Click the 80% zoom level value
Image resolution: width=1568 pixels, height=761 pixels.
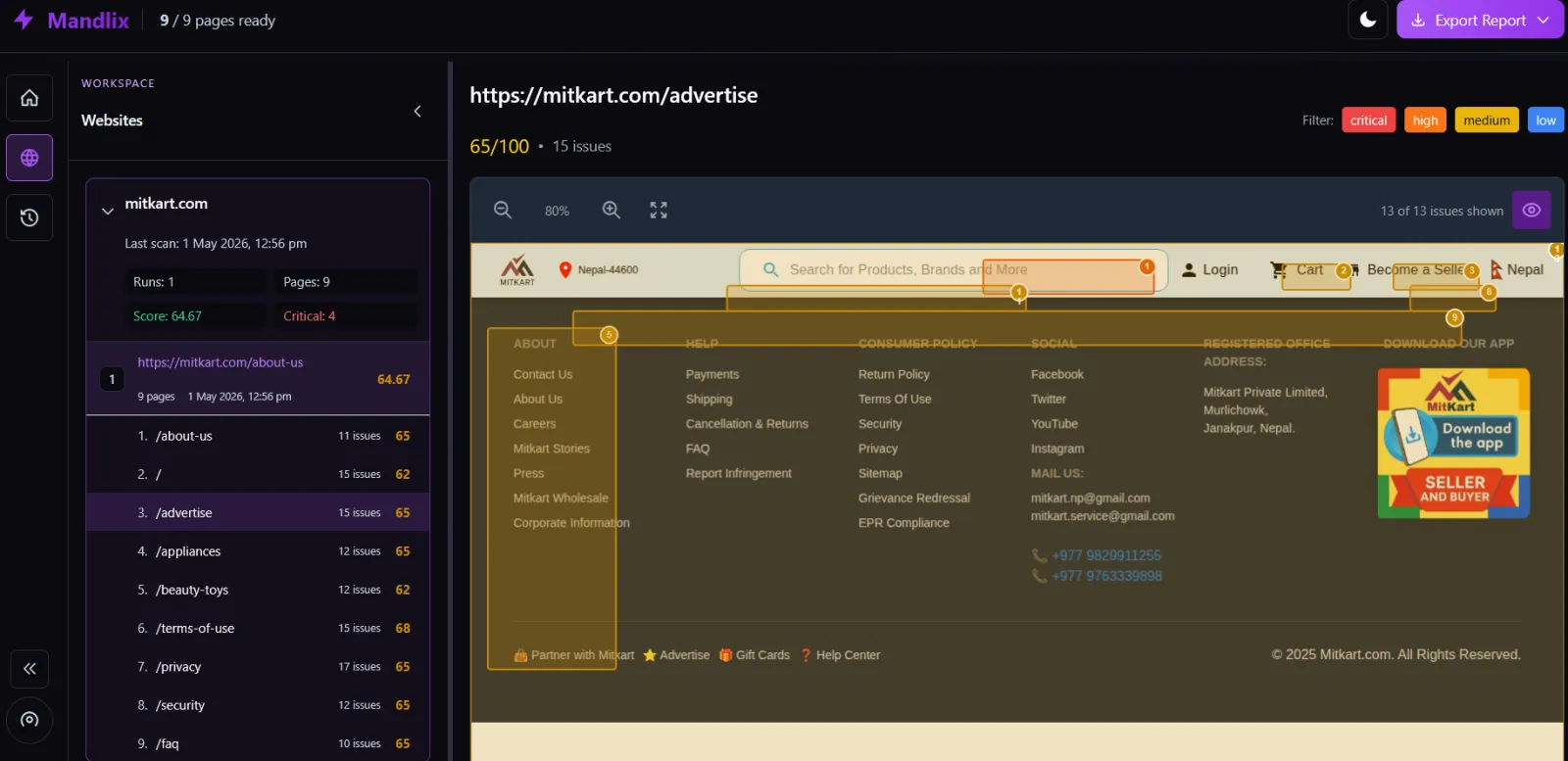coord(557,212)
